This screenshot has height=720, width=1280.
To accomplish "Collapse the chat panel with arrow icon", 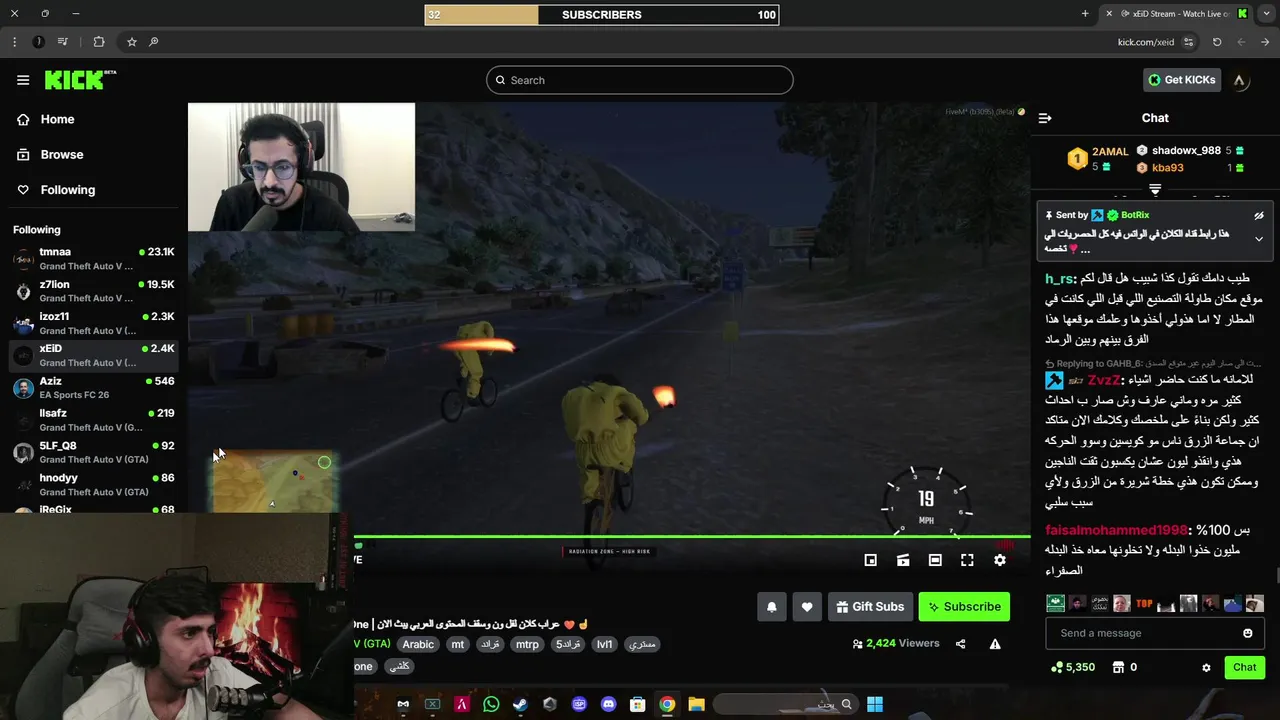I will (x=1045, y=118).
